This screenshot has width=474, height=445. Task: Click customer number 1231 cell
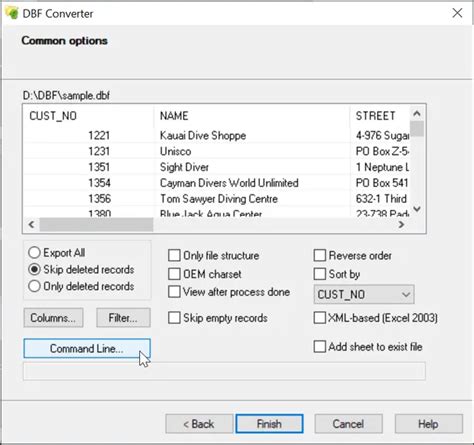coord(99,151)
